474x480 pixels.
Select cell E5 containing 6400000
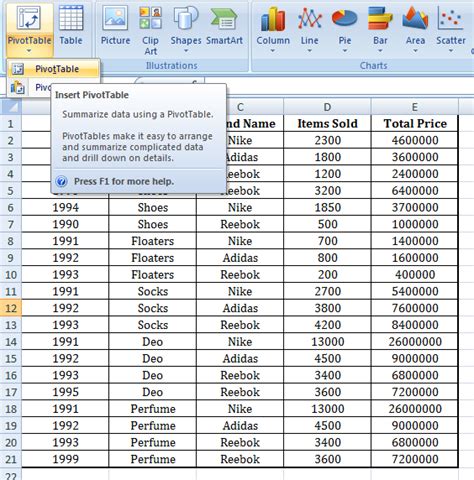pos(415,191)
